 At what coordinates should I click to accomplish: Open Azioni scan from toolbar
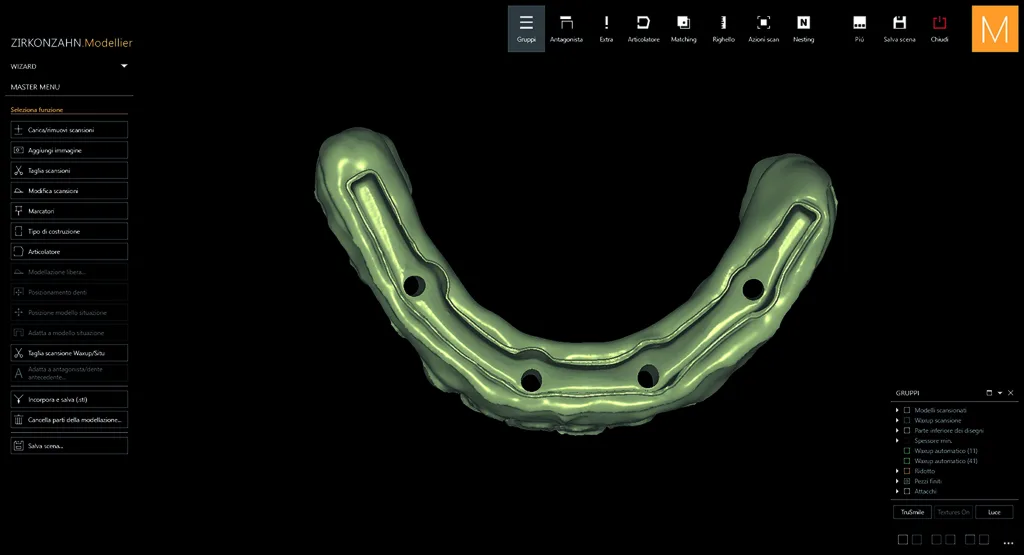coord(763,29)
